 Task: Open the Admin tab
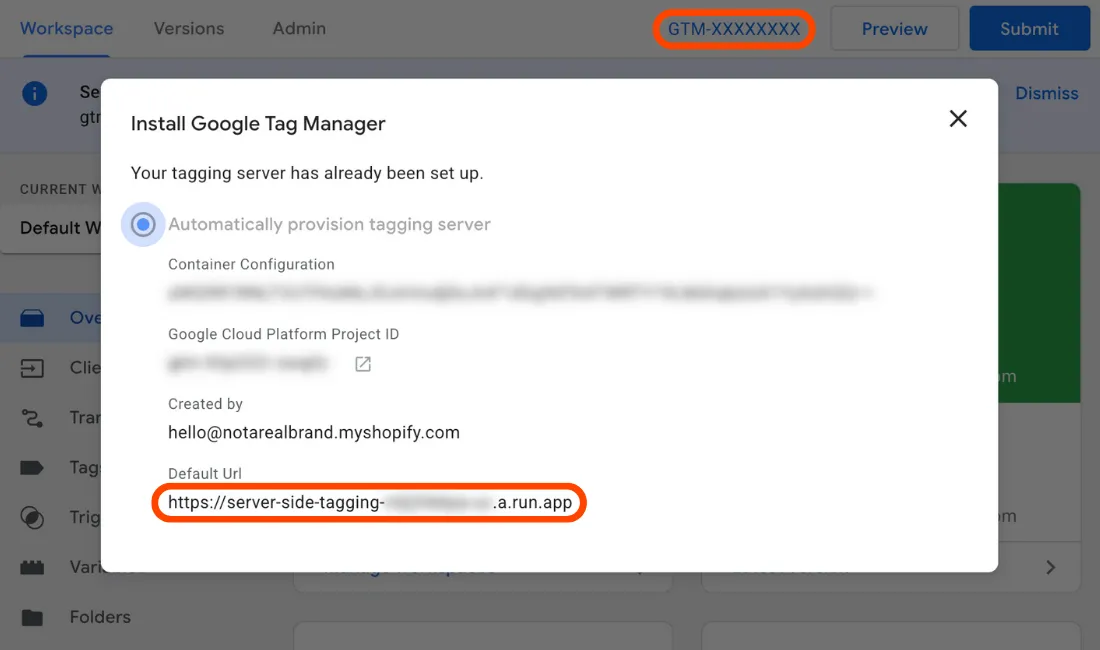(298, 28)
